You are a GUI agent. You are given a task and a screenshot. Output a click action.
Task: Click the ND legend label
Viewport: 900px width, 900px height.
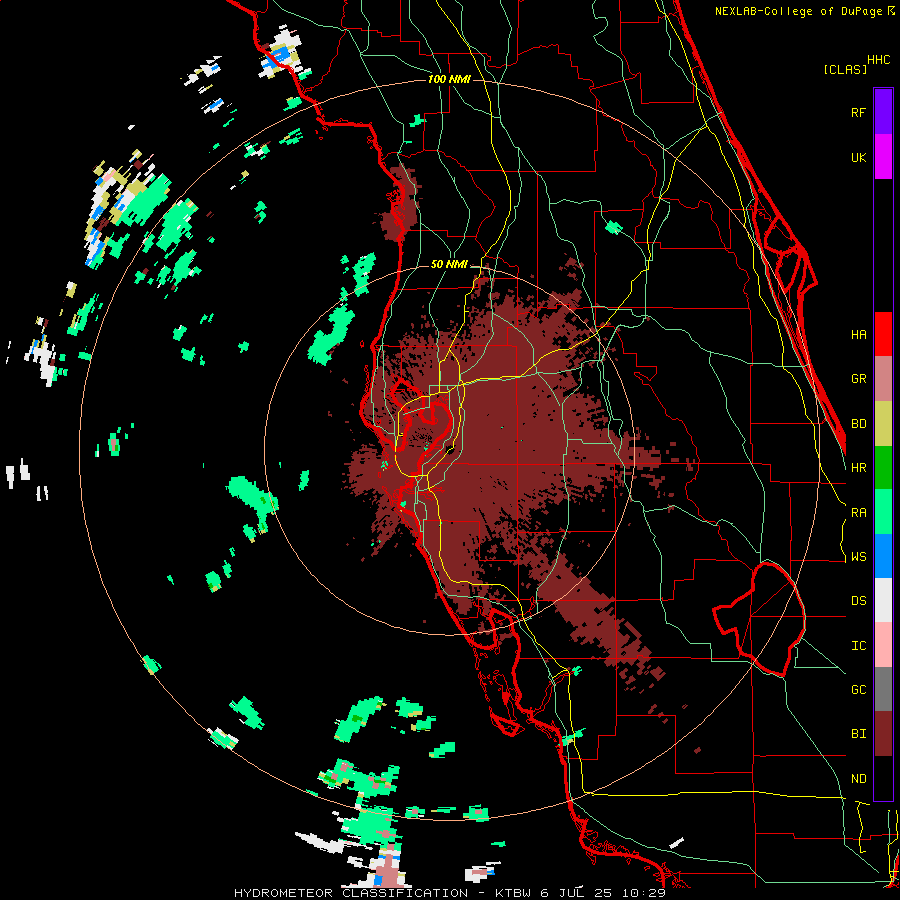tap(859, 779)
